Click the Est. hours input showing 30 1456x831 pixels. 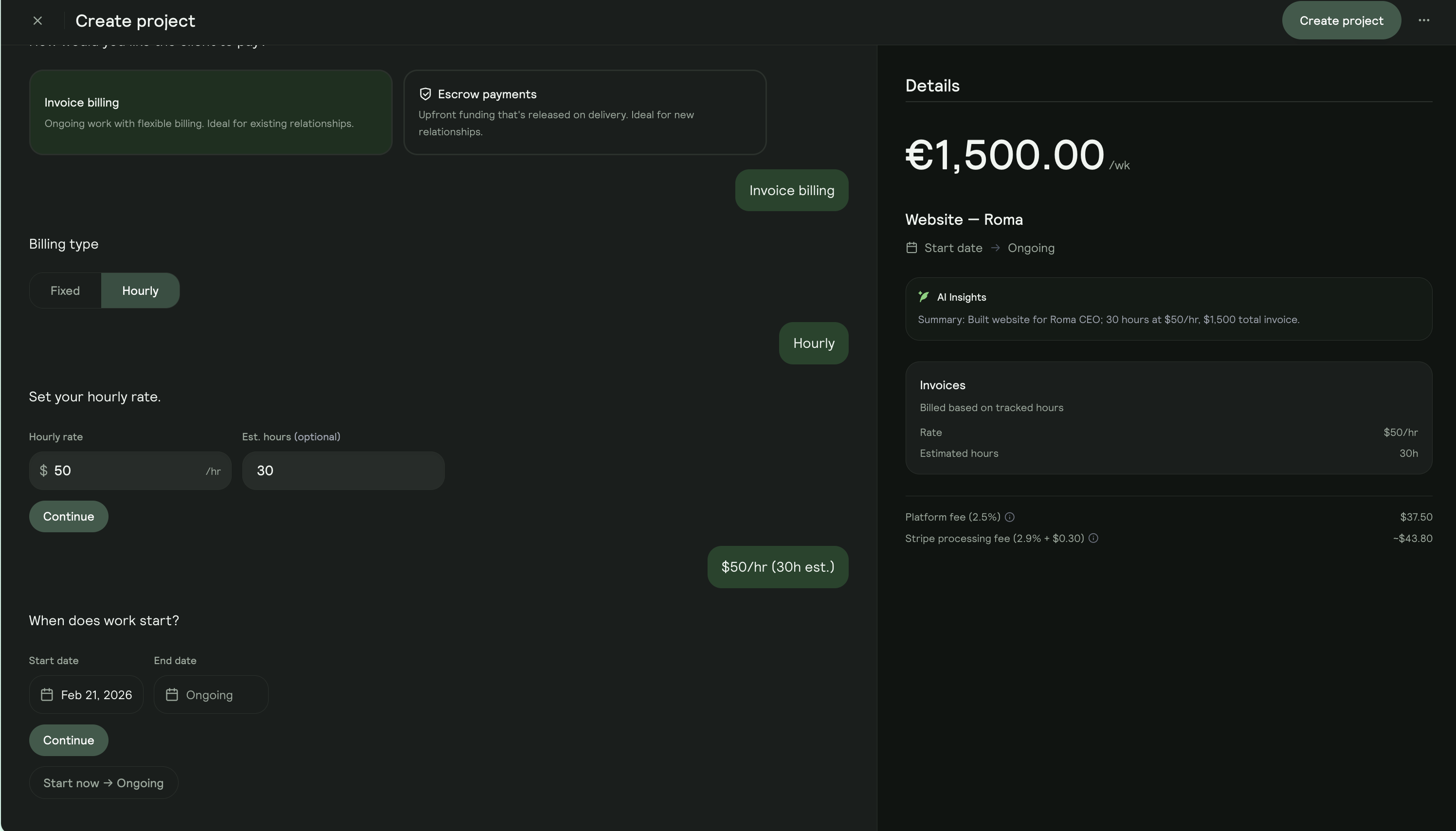pos(343,470)
